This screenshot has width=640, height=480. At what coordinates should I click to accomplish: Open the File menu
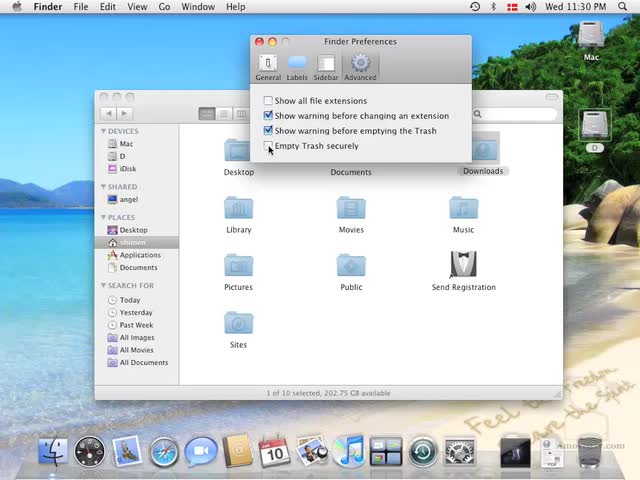(81, 7)
